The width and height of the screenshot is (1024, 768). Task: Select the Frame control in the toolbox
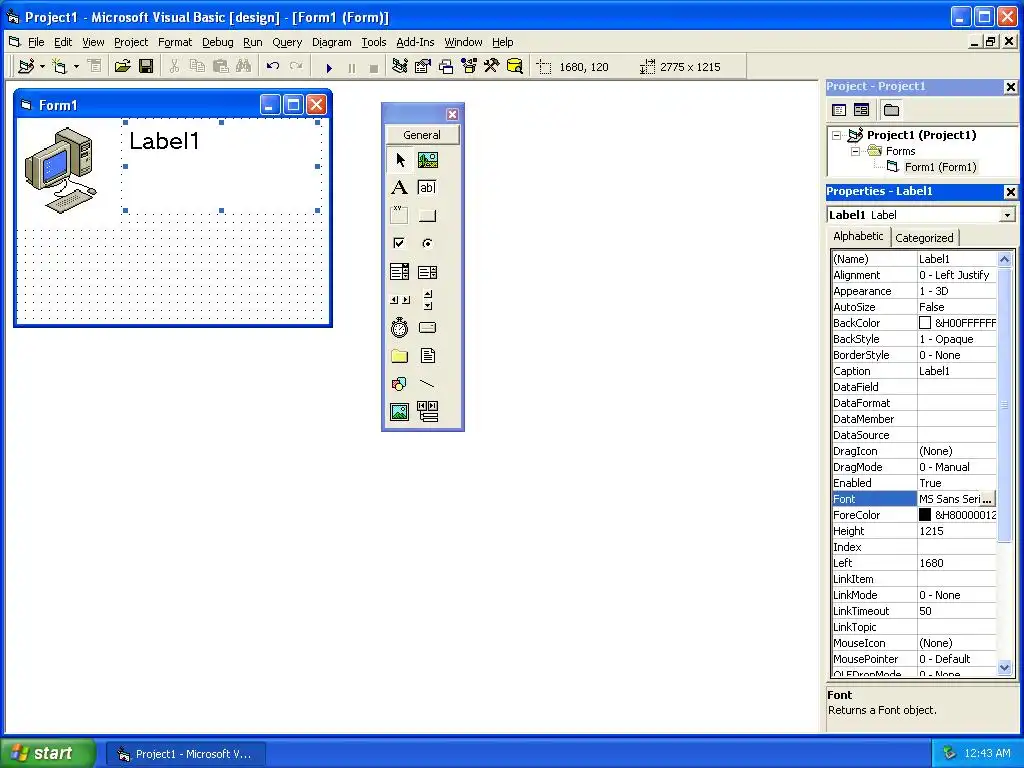[x=399, y=216]
